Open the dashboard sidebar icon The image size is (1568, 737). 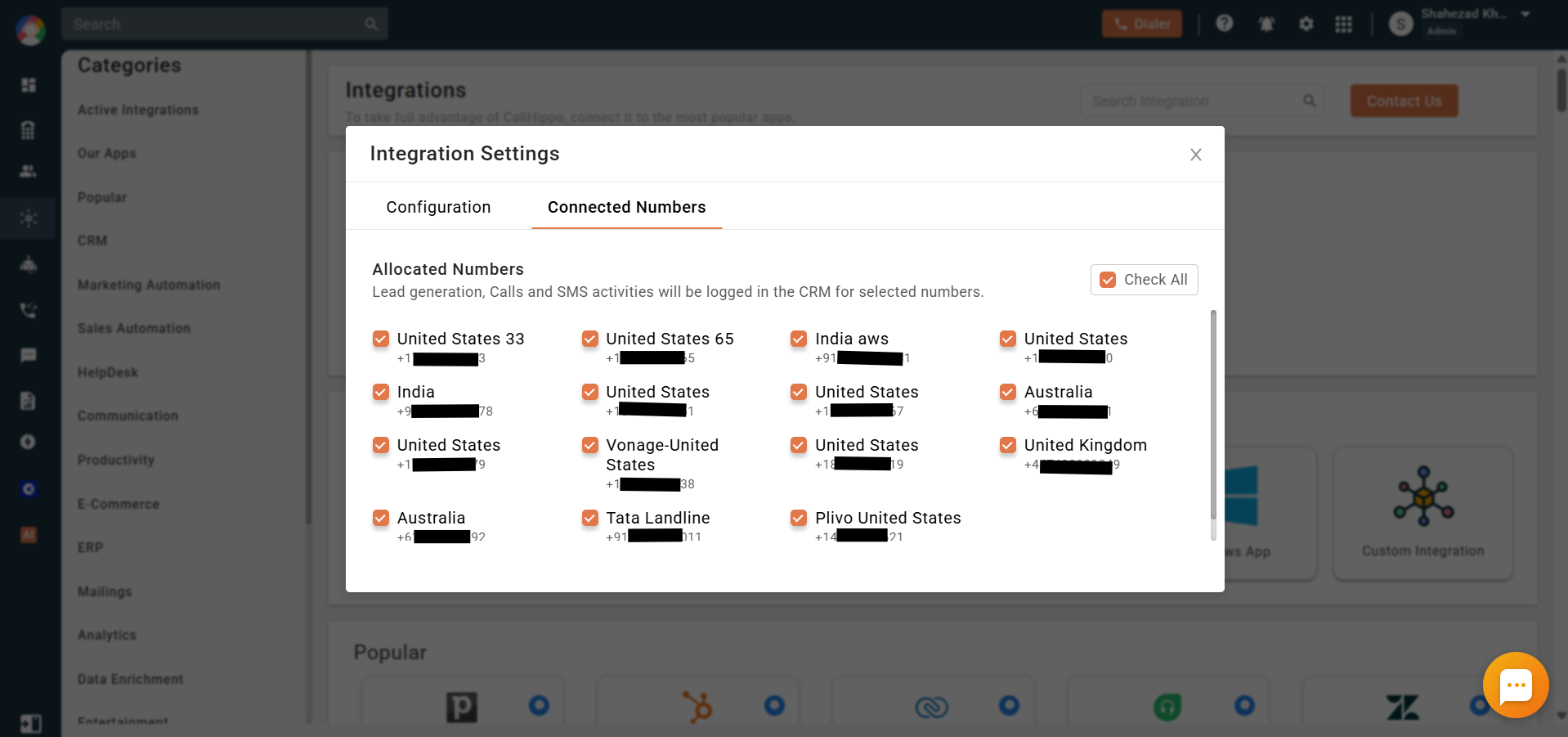[x=29, y=85]
